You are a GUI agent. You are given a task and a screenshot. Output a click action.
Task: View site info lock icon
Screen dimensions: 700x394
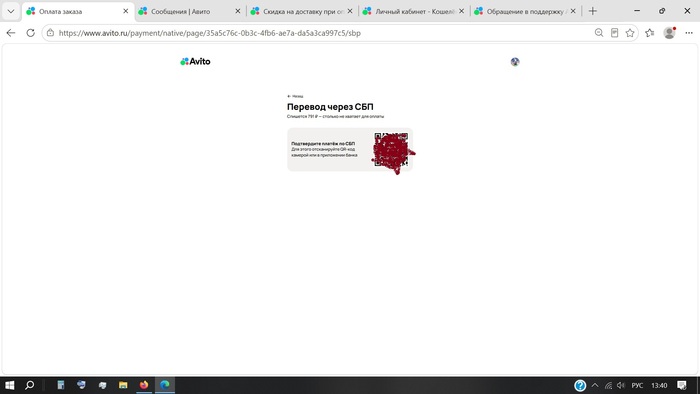click(50, 33)
